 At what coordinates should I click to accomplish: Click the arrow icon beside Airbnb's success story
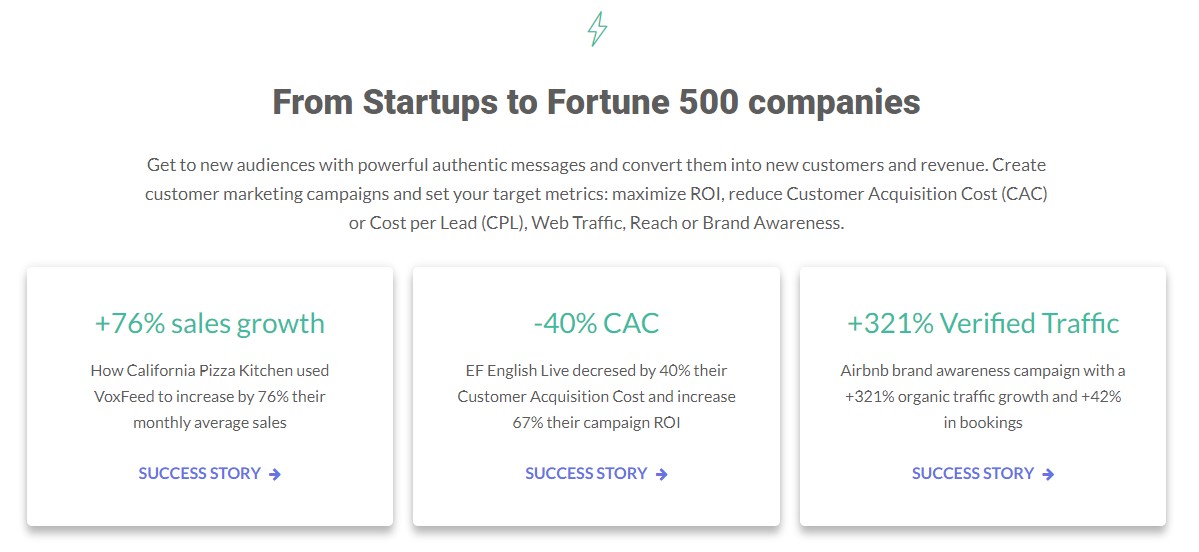[1048, 474]
